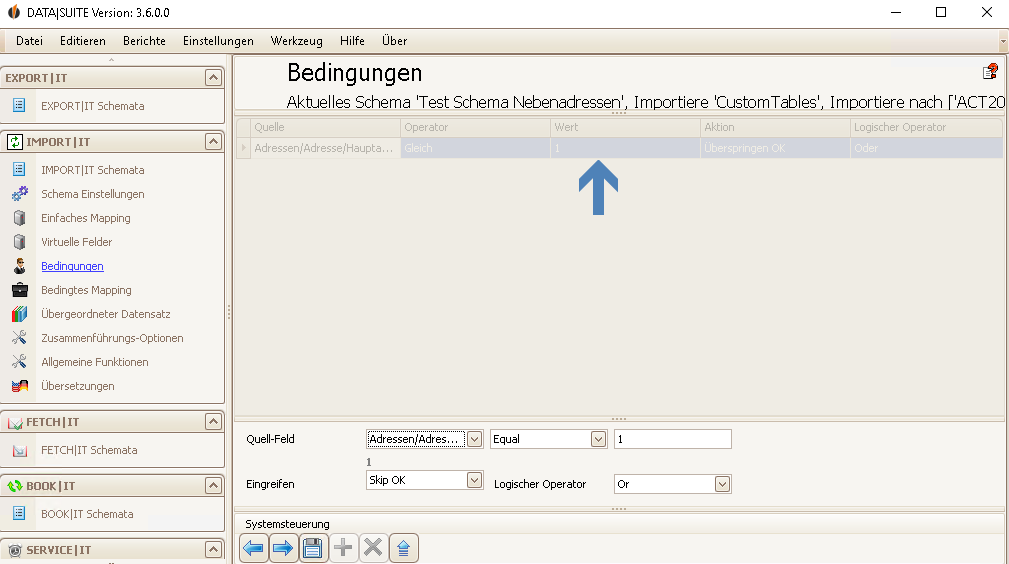
Task: Click the SERVICE|IT header clock icon
Action: pos(15,550)
